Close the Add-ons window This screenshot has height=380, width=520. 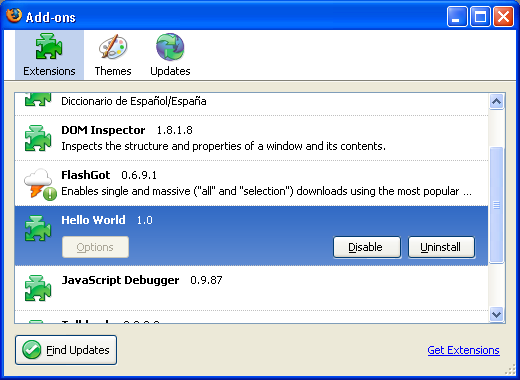point(503,16)
